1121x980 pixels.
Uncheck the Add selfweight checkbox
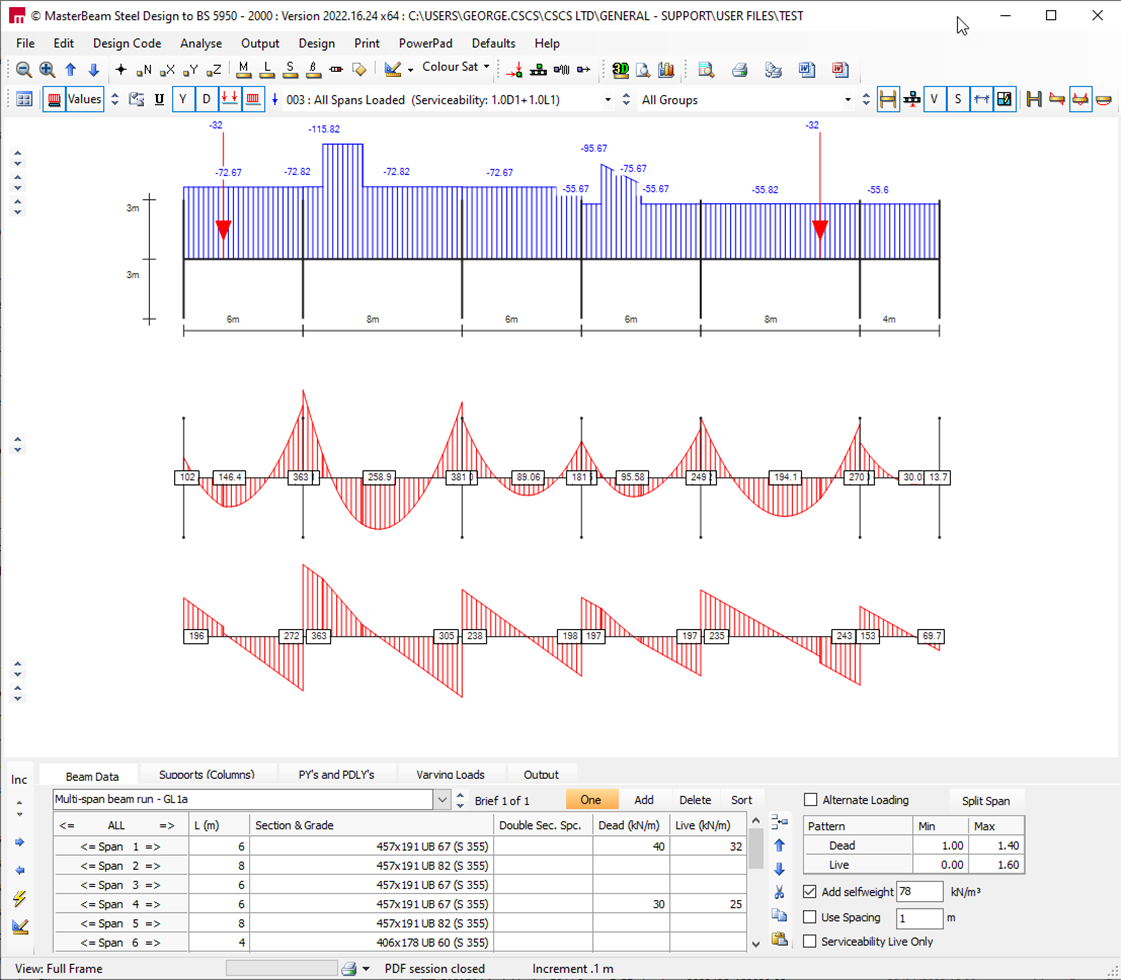(810, 891)
